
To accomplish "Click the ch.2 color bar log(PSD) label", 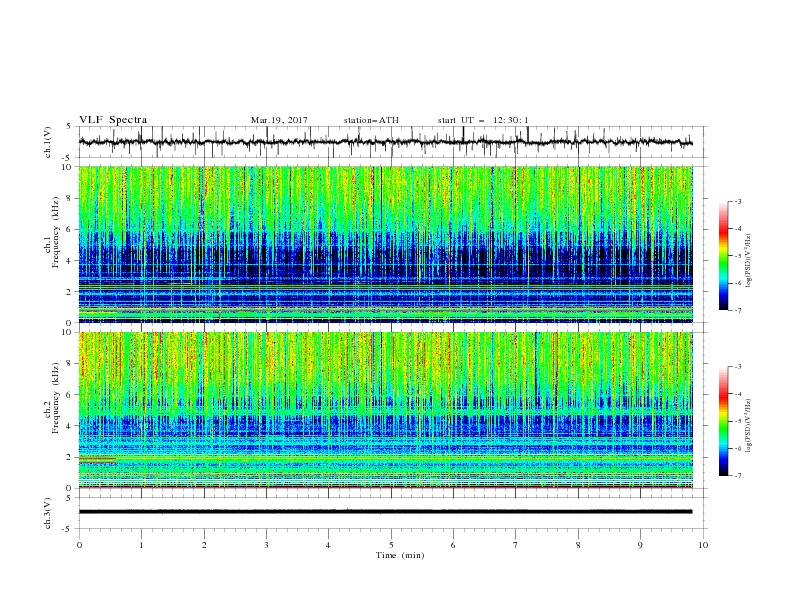I will click(748, 426).
